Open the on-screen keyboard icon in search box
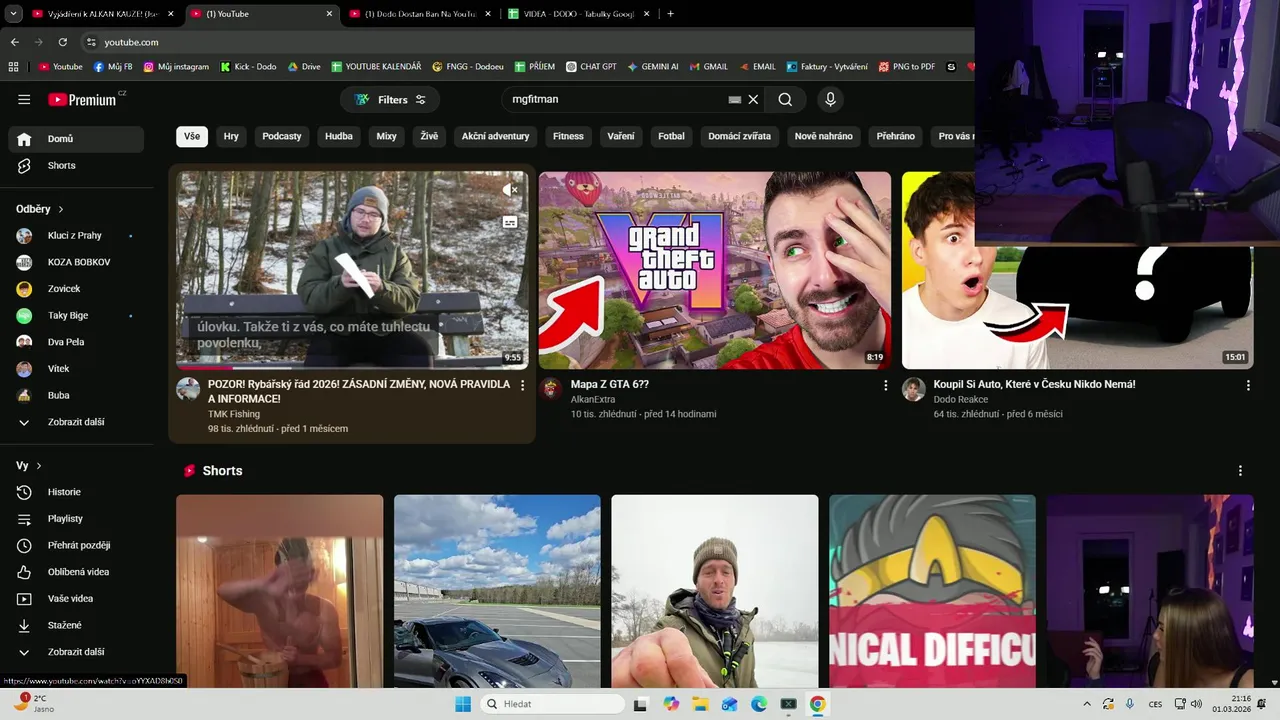 735,99
